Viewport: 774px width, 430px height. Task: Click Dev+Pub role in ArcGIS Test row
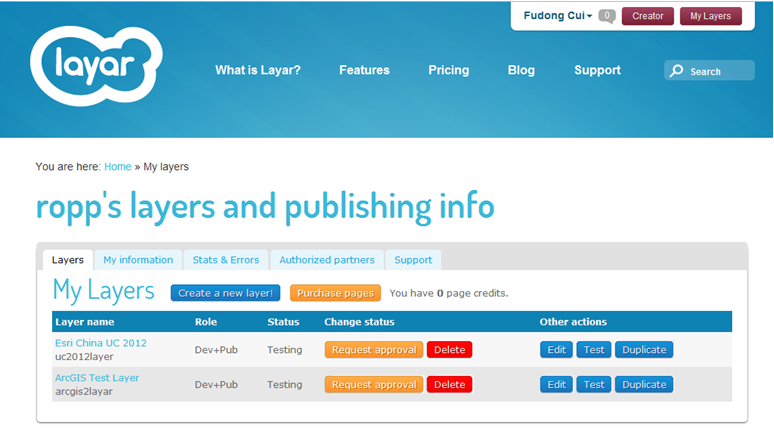(x=216, y=385)
